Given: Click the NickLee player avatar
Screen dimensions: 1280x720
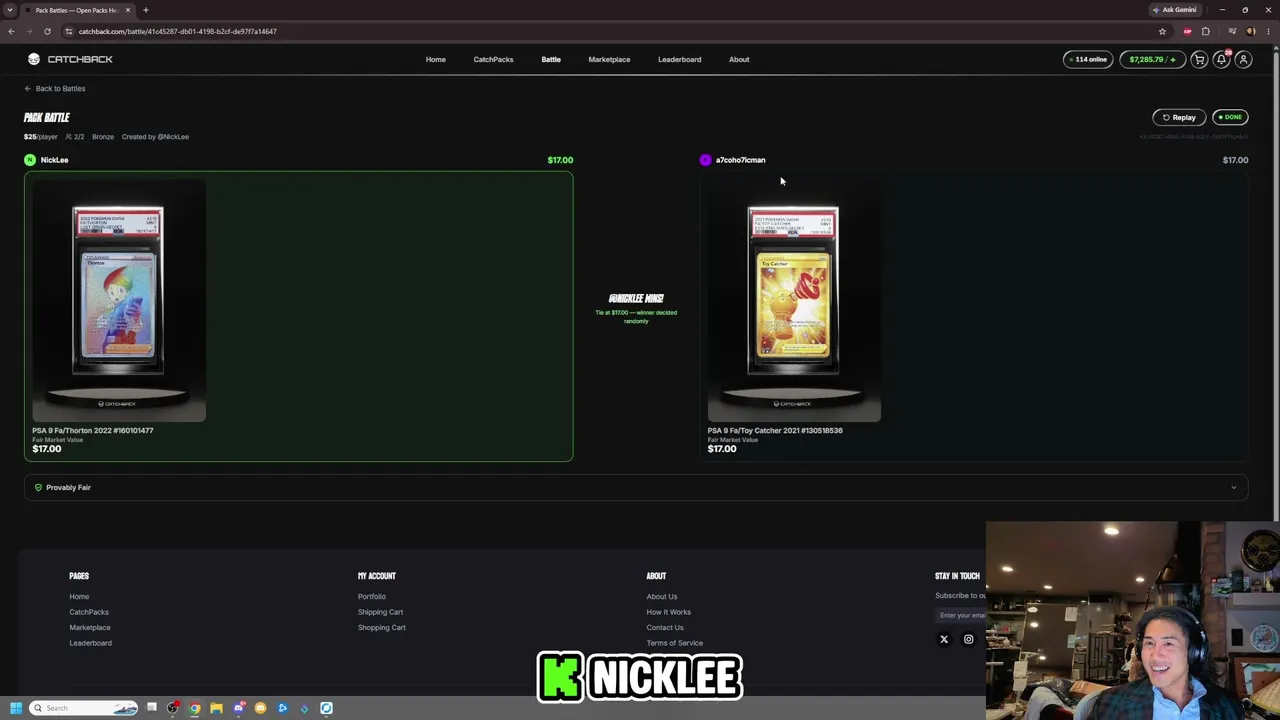Looking at the screenshot, I should coord(30,160).
